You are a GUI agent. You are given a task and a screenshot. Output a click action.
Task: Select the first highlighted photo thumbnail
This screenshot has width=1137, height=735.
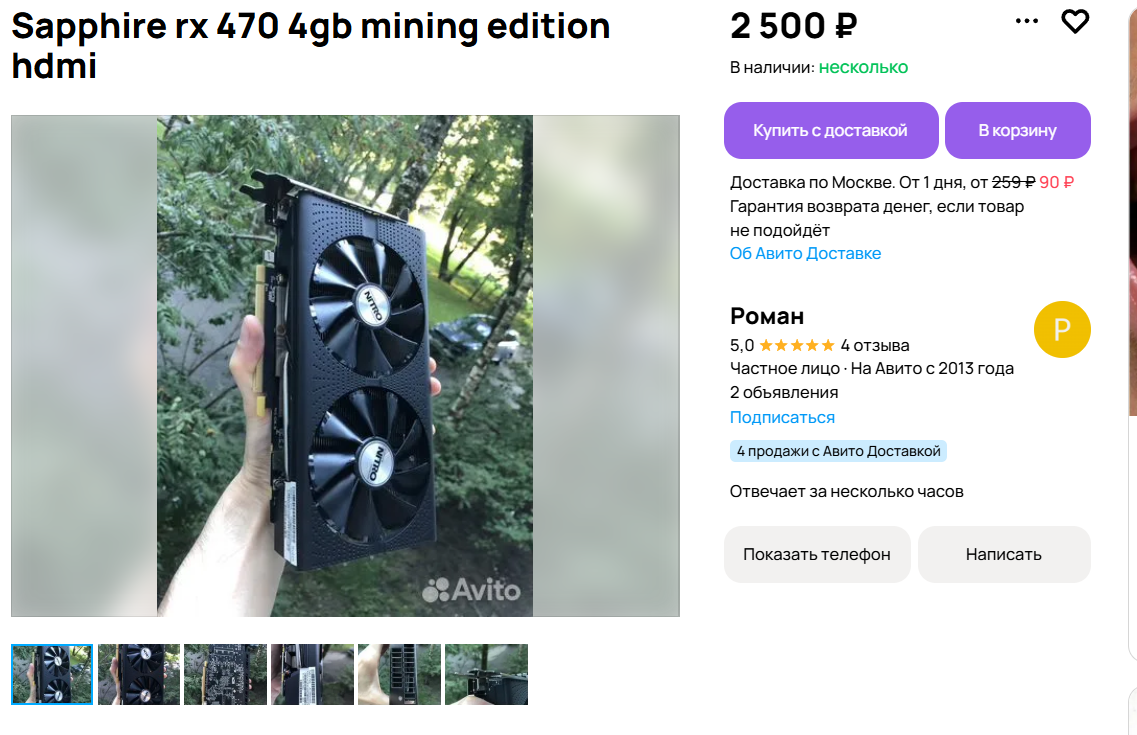coord(52,674)
